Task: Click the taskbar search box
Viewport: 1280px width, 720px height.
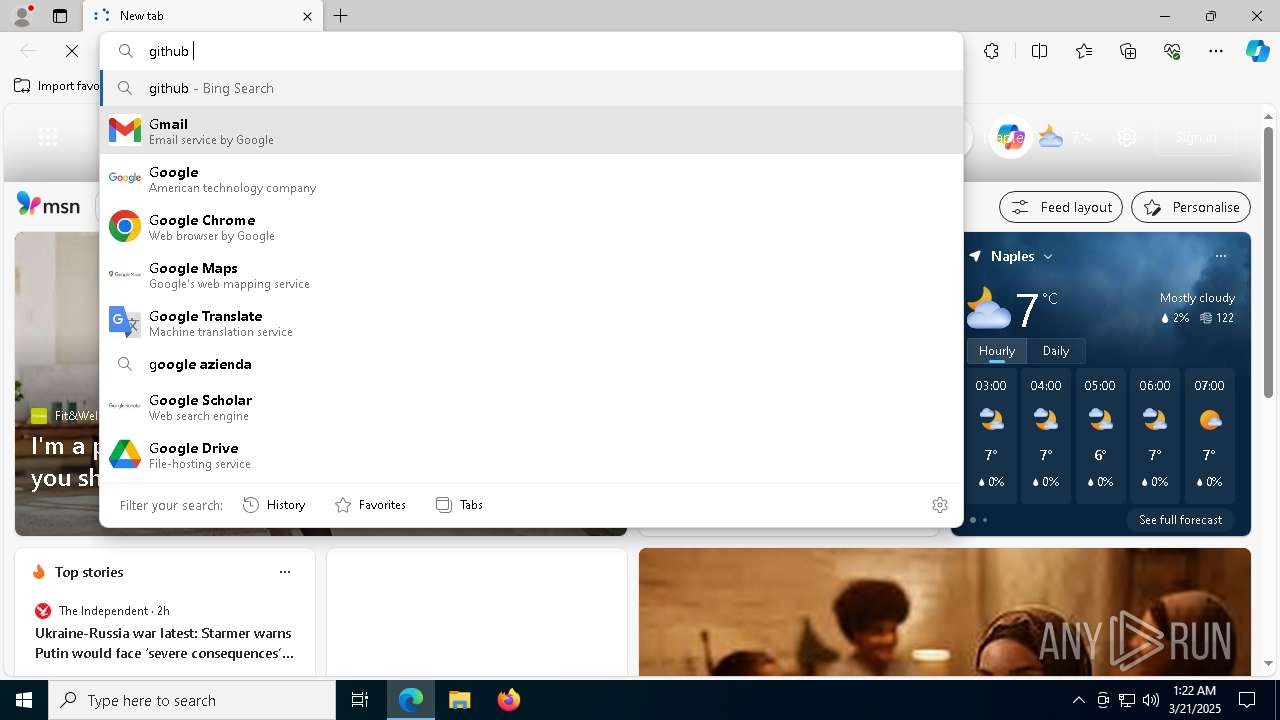Action: (x=192, y=700)
